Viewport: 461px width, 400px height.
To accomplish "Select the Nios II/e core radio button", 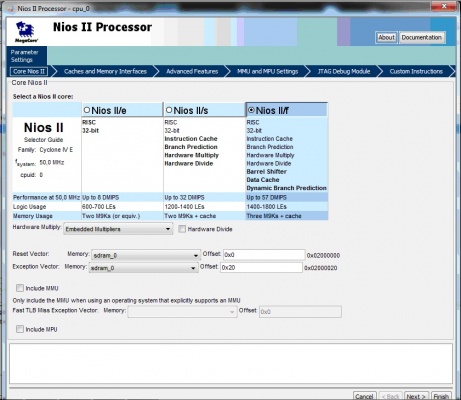I will coord(87,110).
